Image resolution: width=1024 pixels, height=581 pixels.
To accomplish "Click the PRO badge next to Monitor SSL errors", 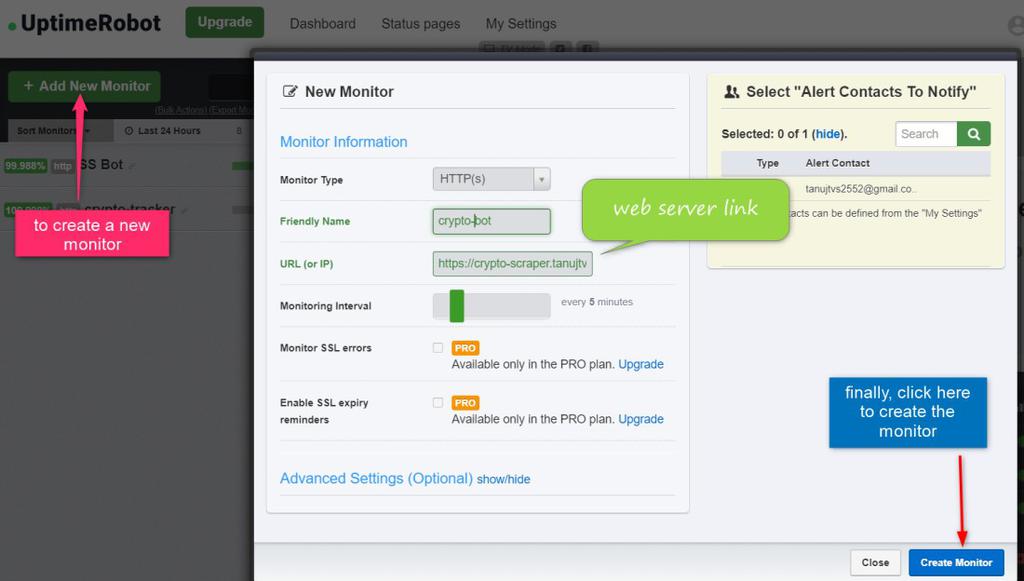I will tap(465, 348).
